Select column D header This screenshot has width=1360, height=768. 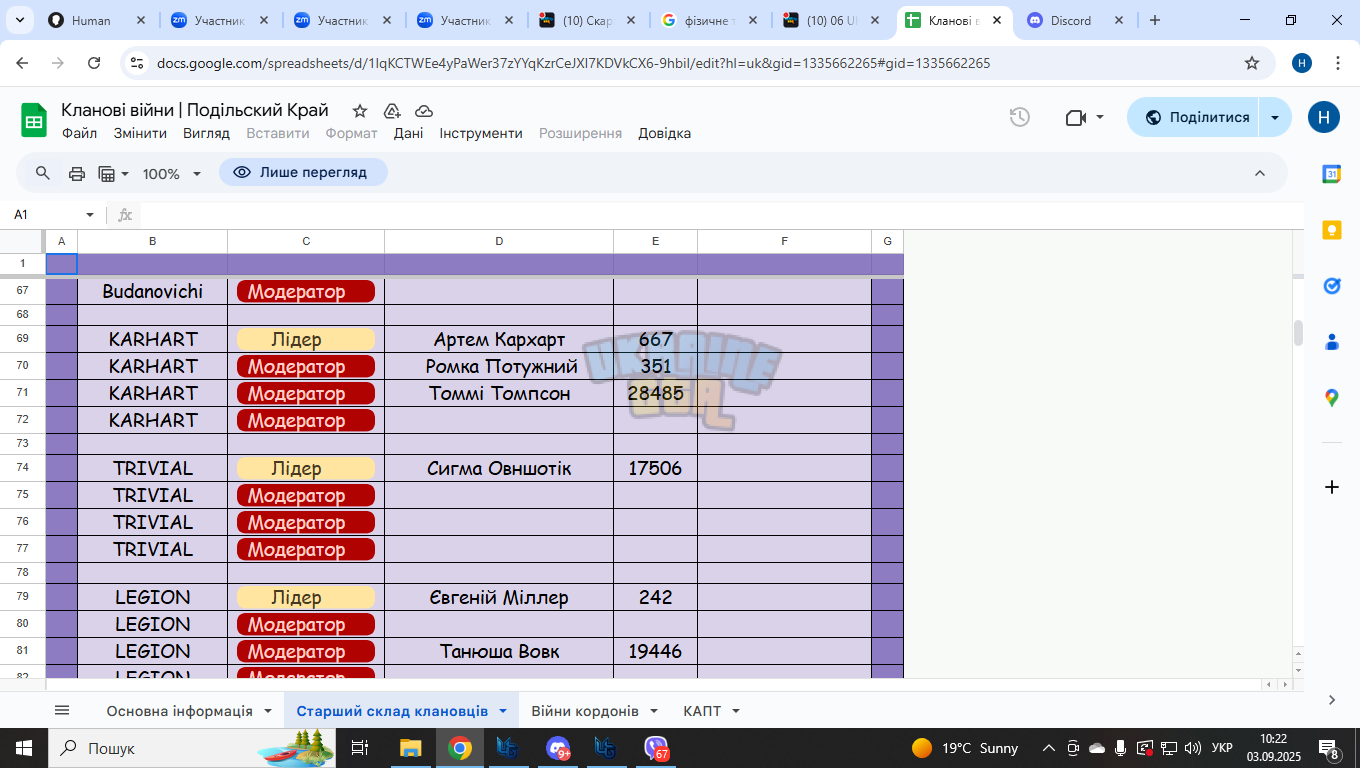pyautogui.click(x=499, y=241)
